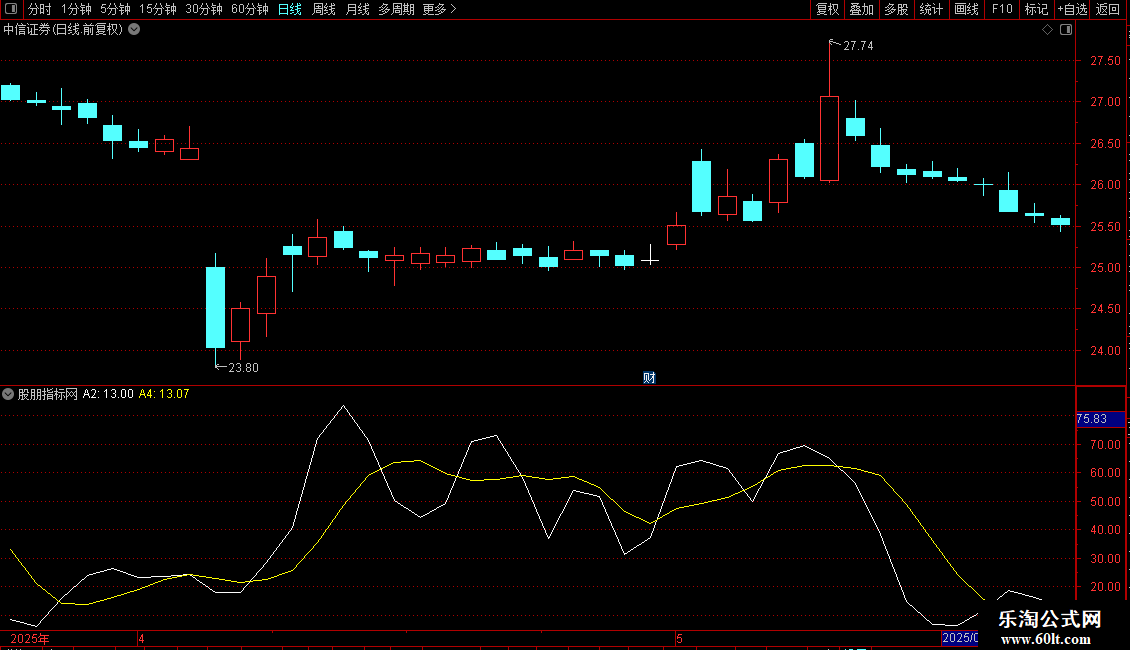Click the diamond icon near chart corner

click(1048, 30)
